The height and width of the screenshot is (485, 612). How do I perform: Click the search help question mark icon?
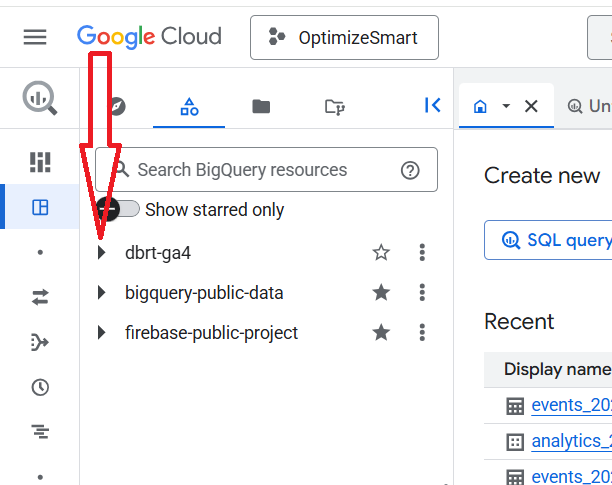point(410,170)
